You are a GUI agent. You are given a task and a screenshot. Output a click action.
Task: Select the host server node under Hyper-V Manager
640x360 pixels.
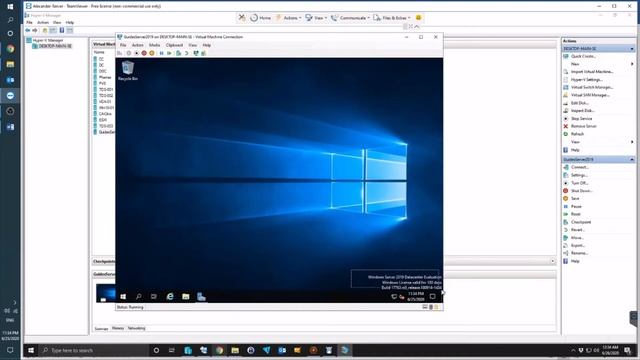point(55,46)
